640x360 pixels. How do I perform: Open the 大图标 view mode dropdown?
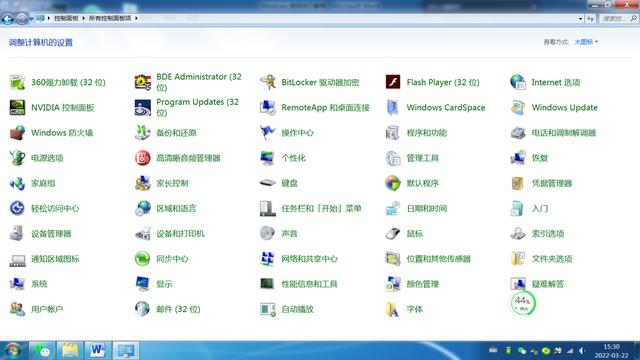coord(586,42)
